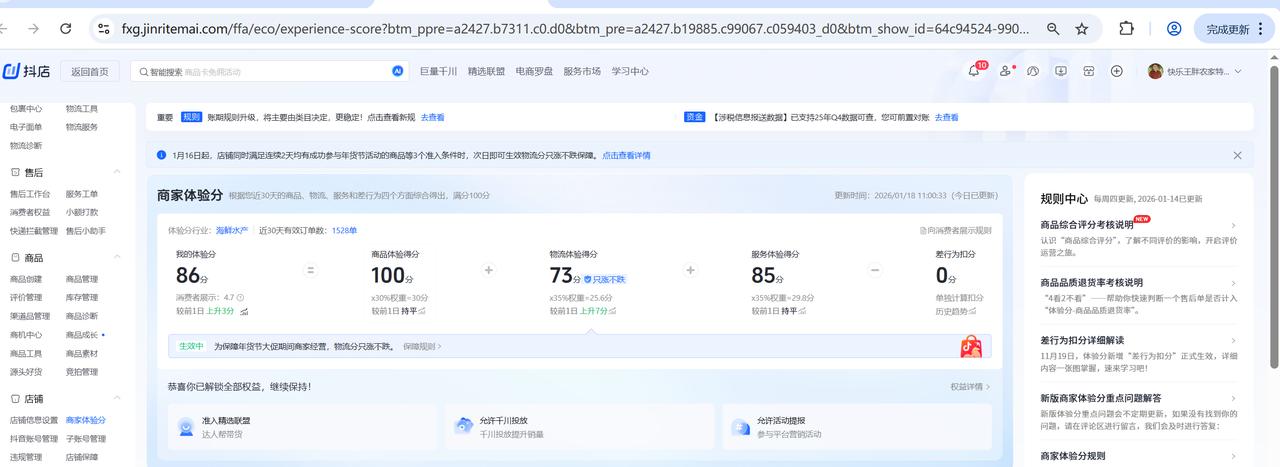Open 商品管理 in sidebar
Screen dimensions: 1280x467
tap(82, 279)
